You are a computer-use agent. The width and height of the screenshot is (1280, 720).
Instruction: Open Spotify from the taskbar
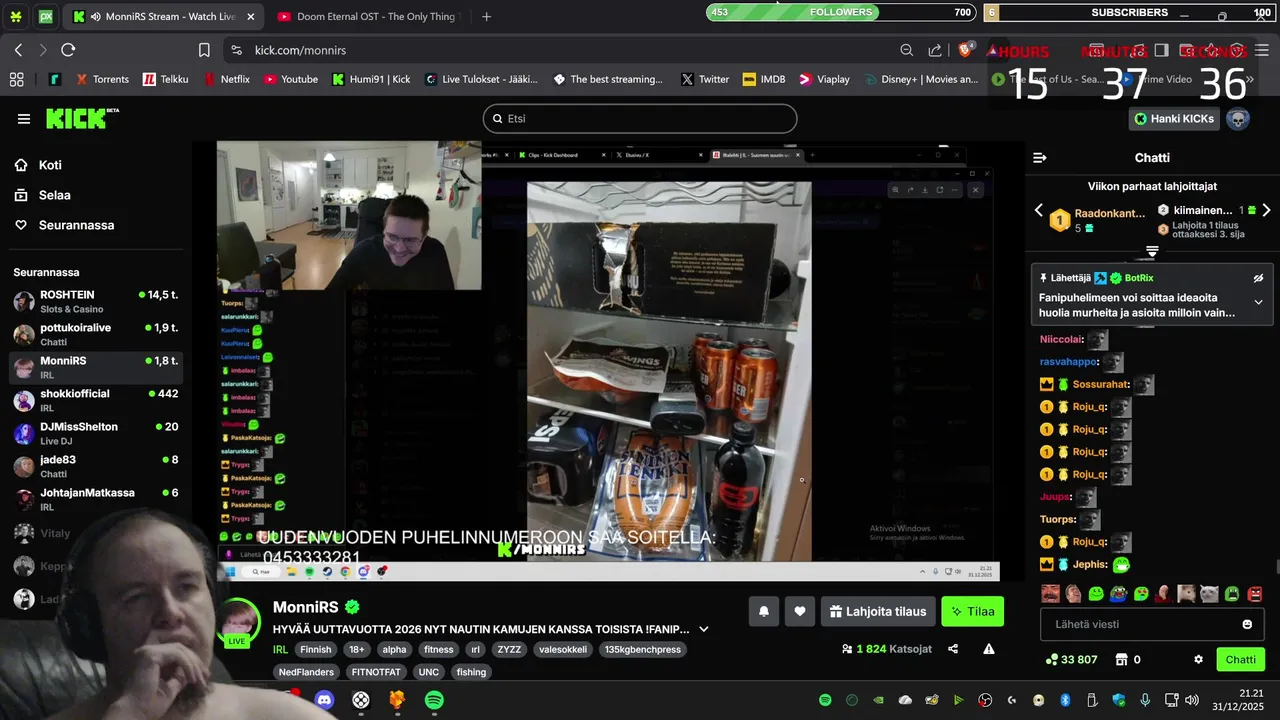coord(434,700)
